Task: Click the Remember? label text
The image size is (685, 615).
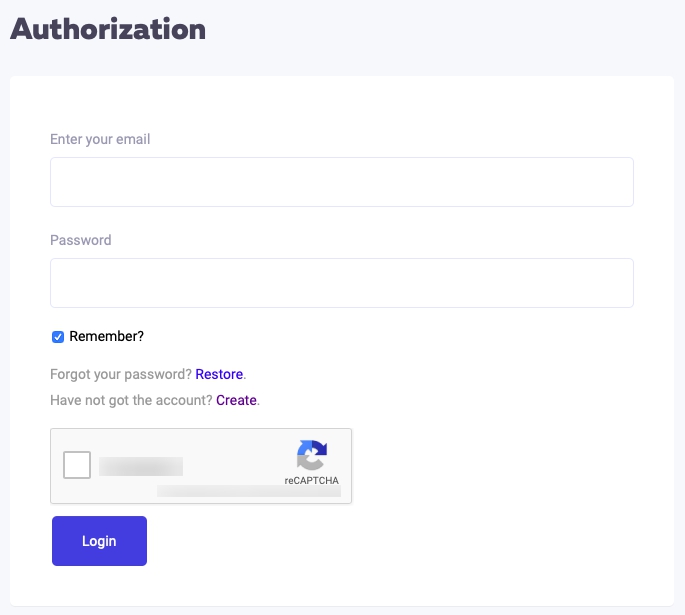Action: pos(107,336)
